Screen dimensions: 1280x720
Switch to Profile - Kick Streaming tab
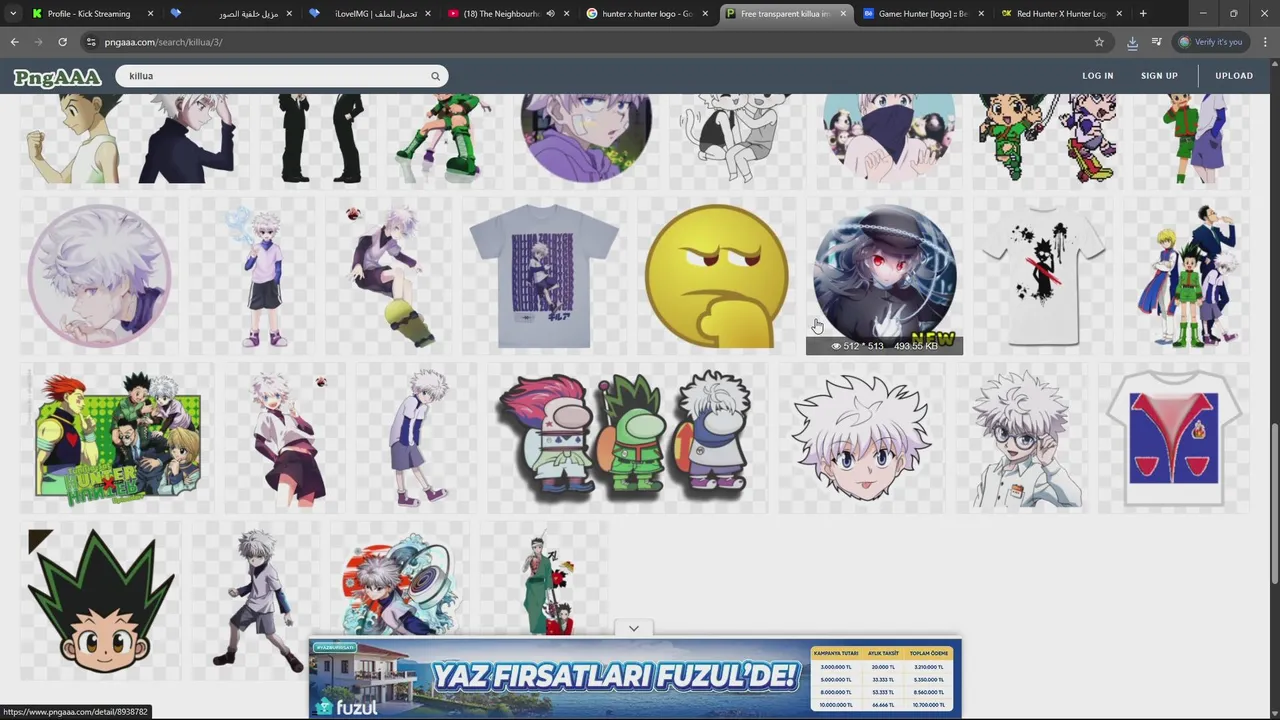(90, 14)
